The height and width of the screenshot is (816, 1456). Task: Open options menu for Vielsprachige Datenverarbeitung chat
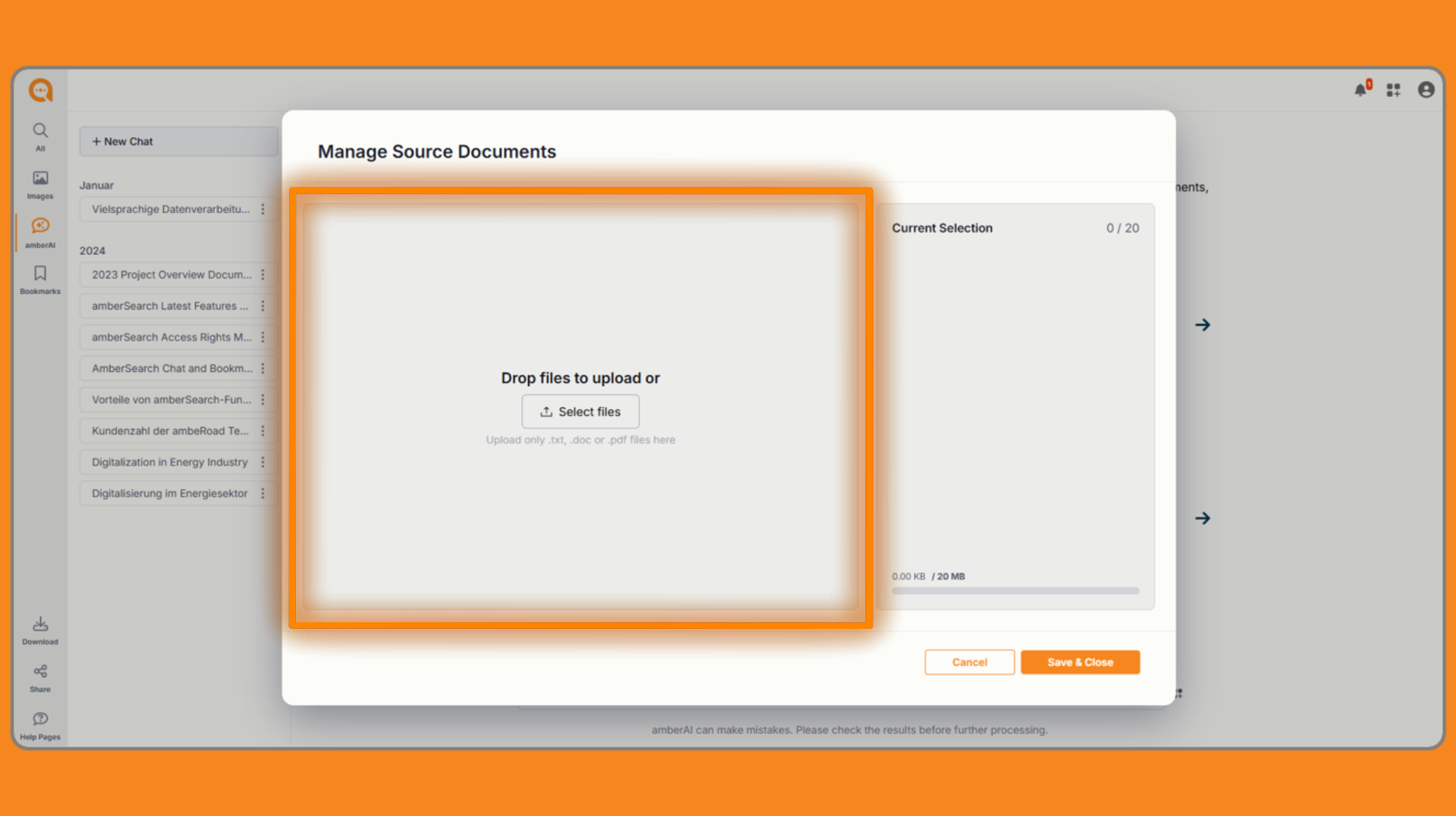pyautogui.click(x=263, y=209)
